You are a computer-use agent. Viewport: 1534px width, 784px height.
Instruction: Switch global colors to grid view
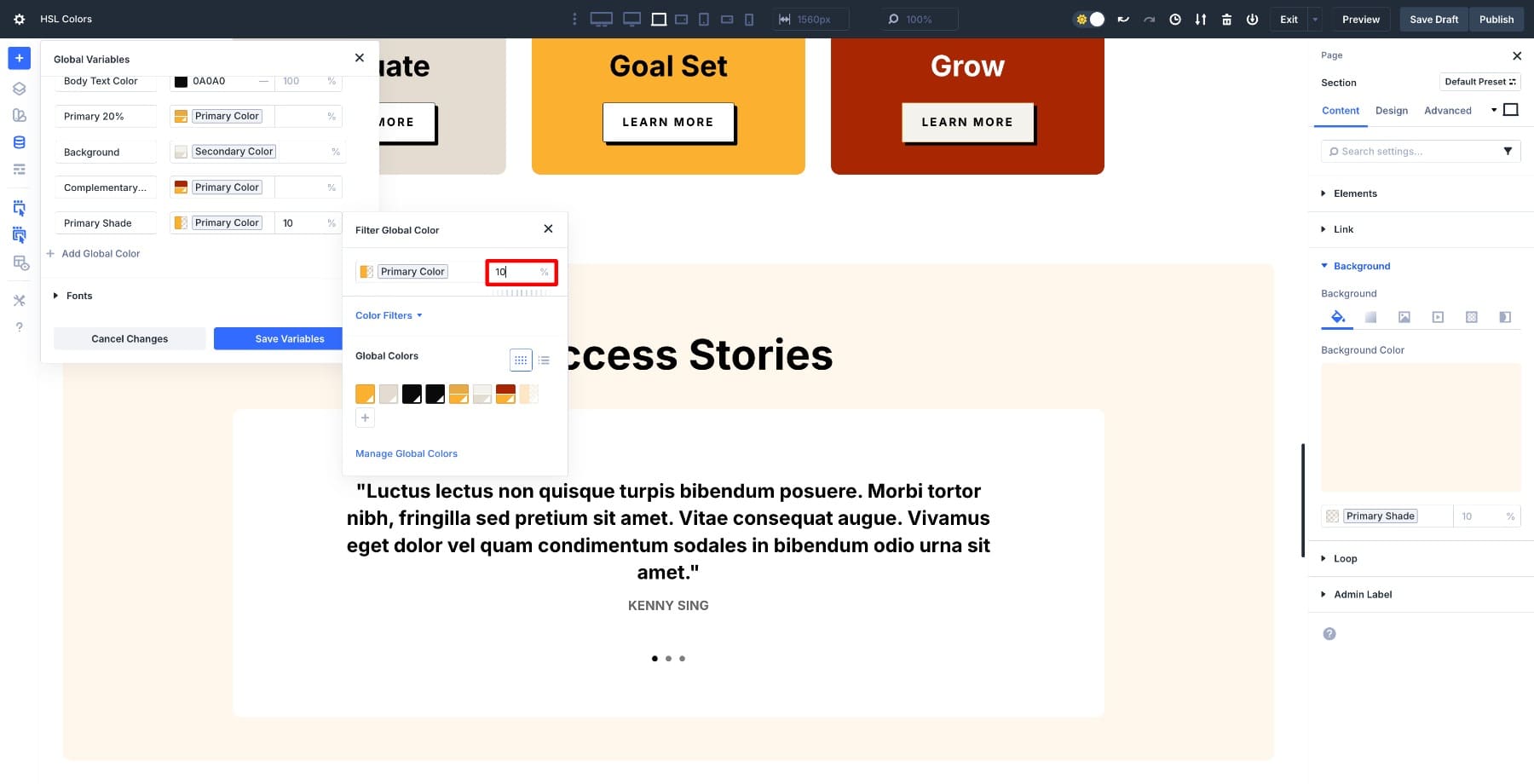[x=521, y=360]
